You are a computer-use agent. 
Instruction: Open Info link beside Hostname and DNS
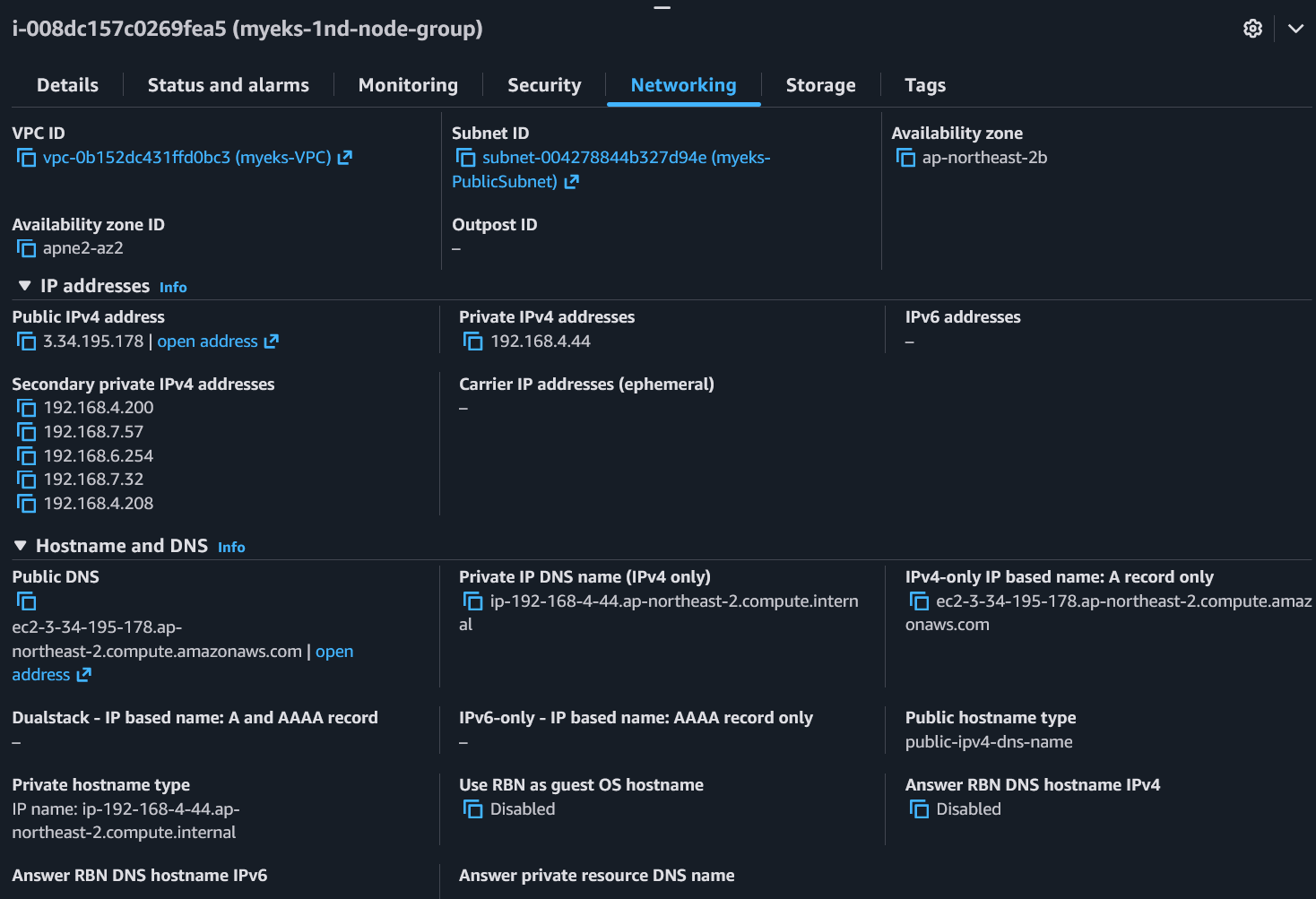pos(231,548)
